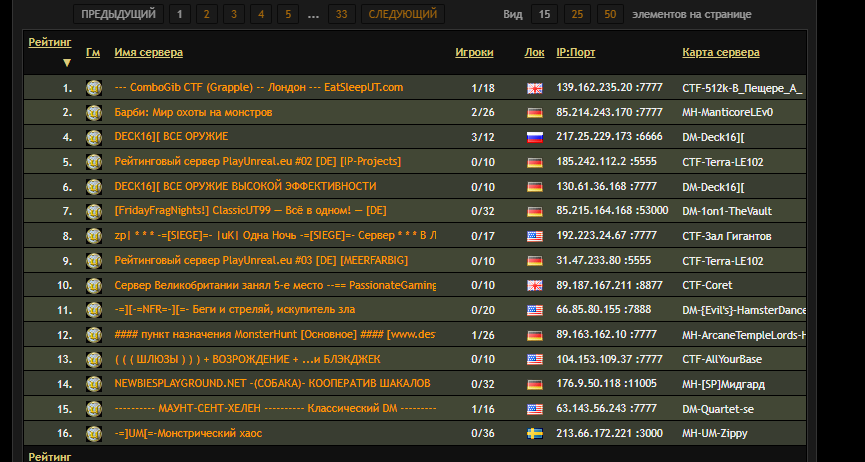Open NEWBIESPLAYGROUND.NET server link
The width and height of the screenshot is (865, 462).
point(273,383)
